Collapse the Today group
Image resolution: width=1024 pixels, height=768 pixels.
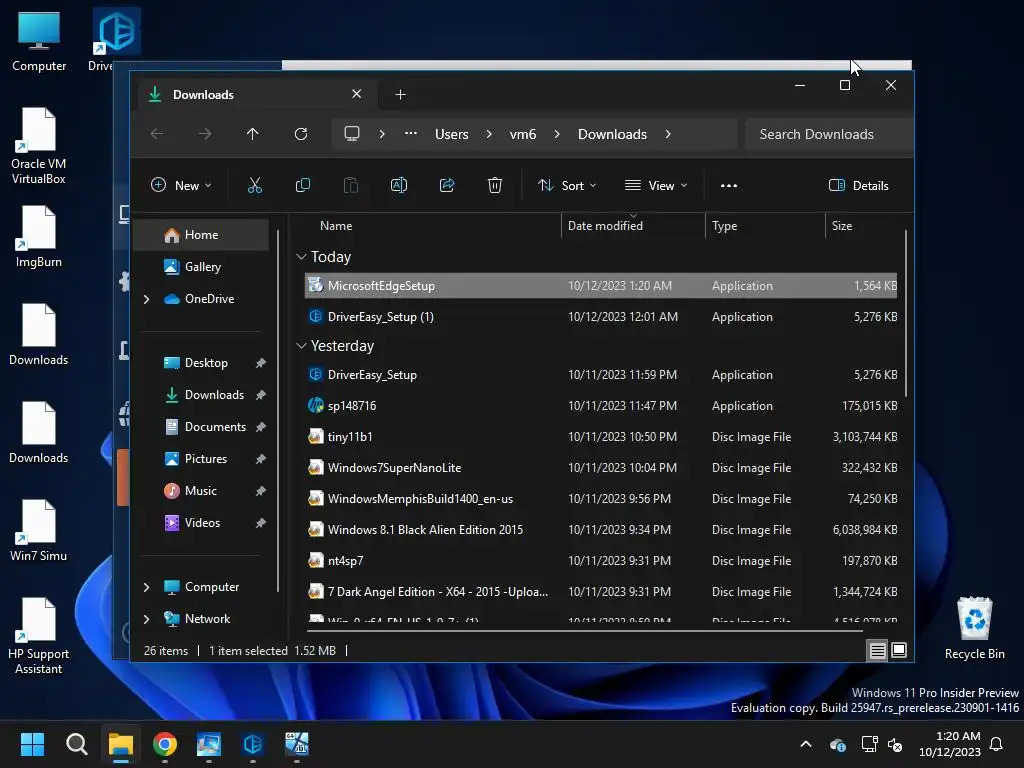pos(301,257)
